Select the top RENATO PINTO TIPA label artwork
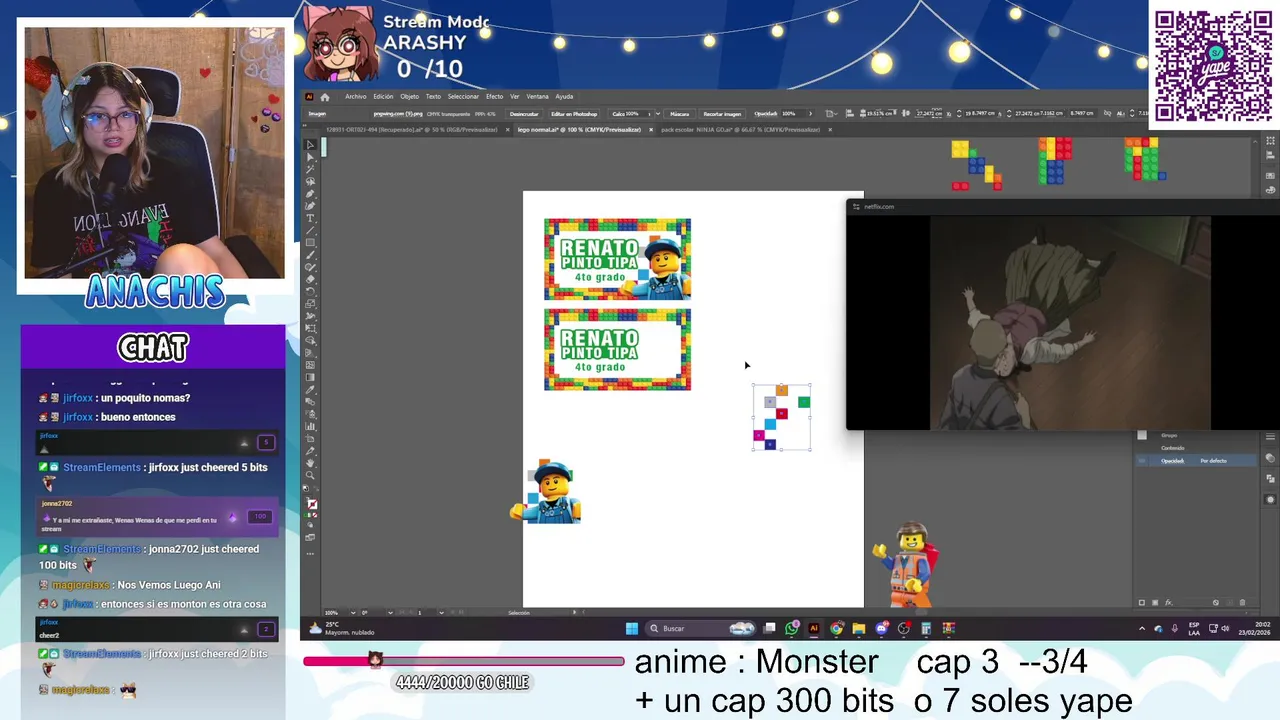 [x=617, y=259]
